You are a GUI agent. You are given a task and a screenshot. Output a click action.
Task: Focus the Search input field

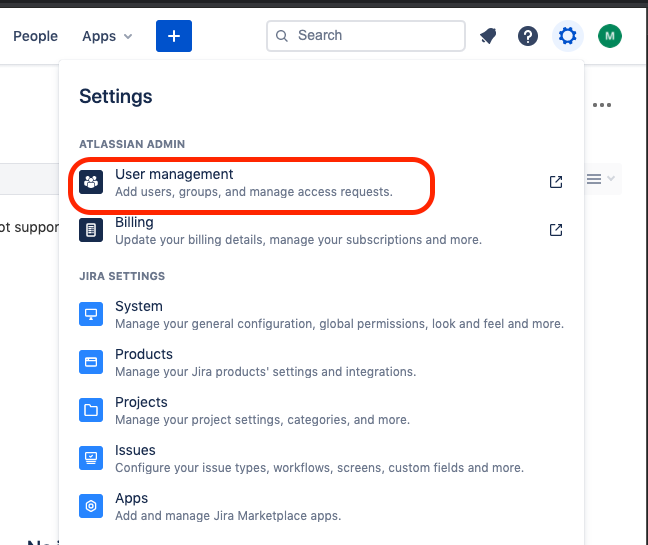click(366, 36)
